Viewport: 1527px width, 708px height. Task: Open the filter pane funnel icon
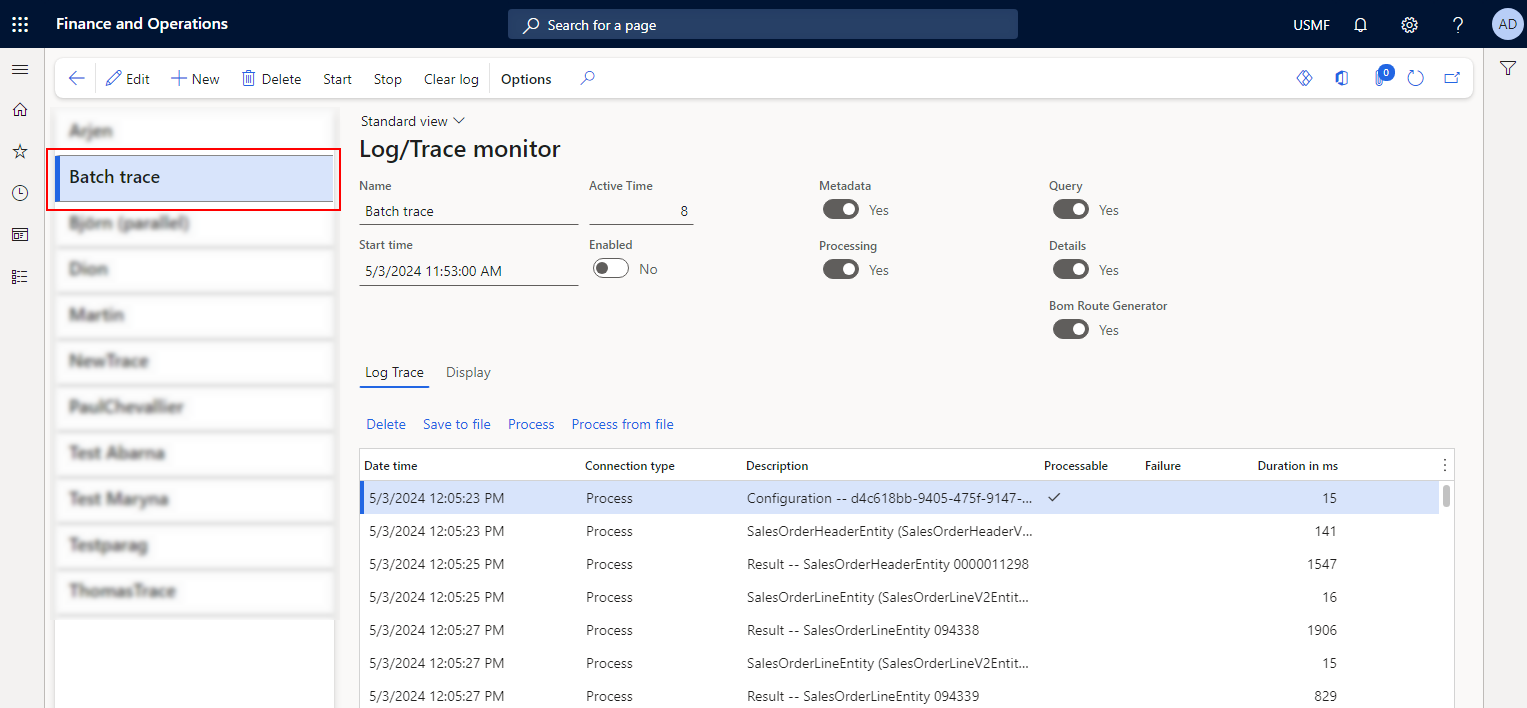pos(1507,68)
